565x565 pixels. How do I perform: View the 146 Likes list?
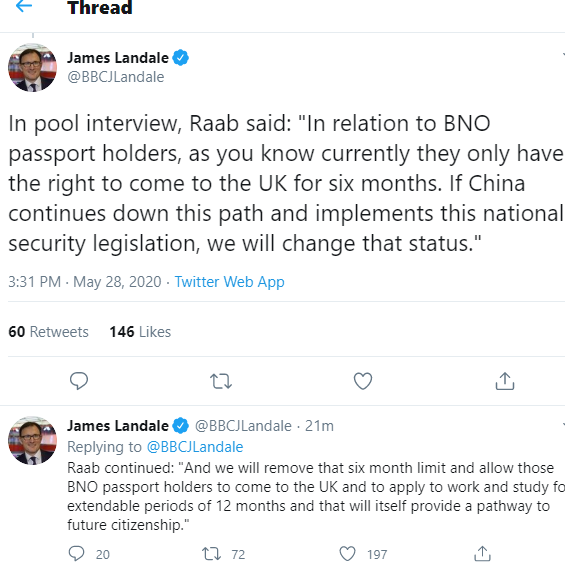point(140,332)
